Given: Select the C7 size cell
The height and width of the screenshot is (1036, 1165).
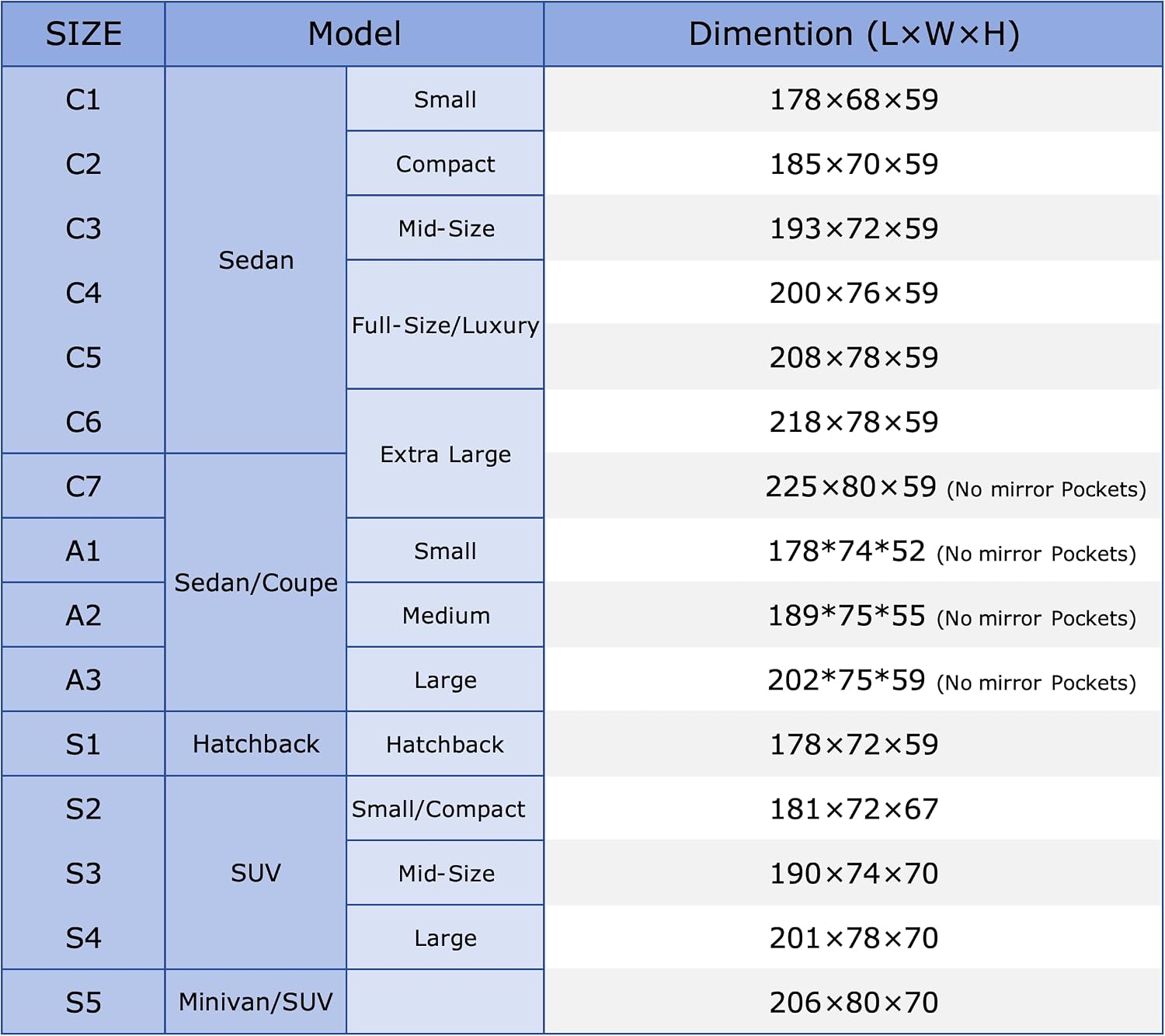Looking at the screenshot, I should [x=83, y=486].
